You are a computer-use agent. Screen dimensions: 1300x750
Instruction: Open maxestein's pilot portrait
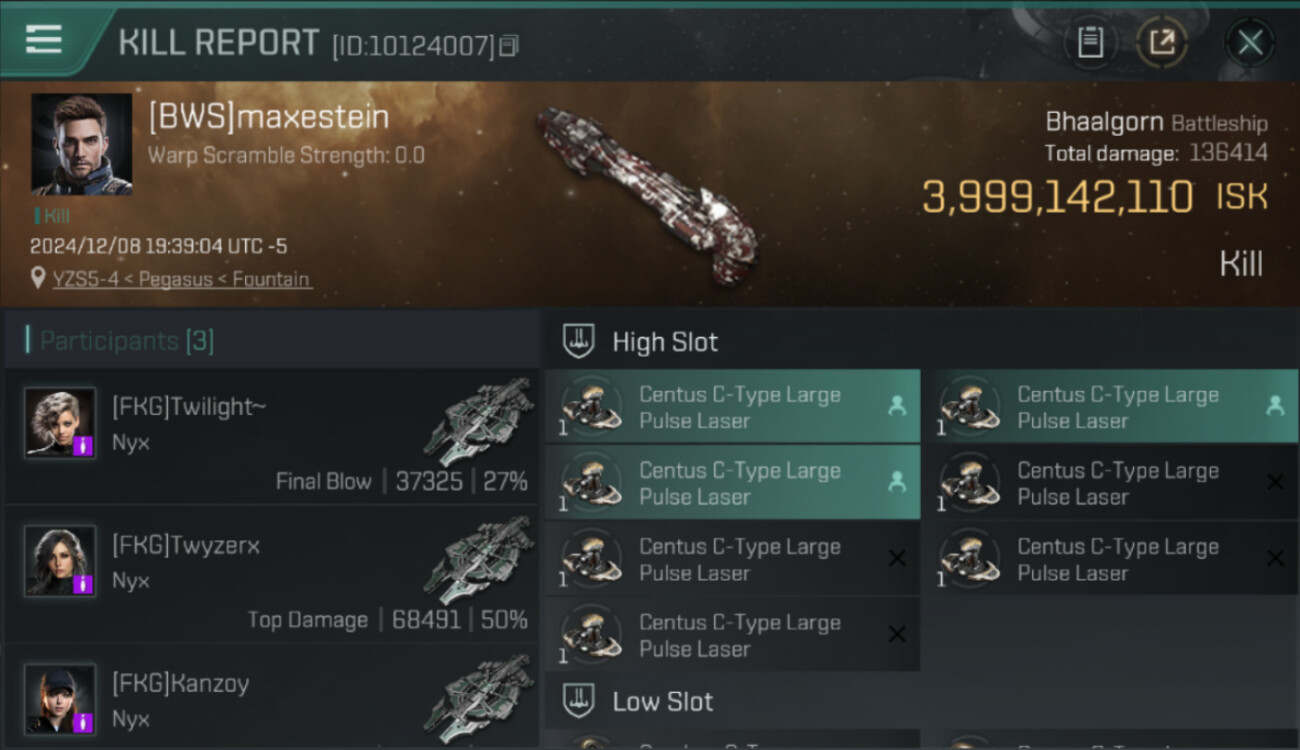coord(81,144)
